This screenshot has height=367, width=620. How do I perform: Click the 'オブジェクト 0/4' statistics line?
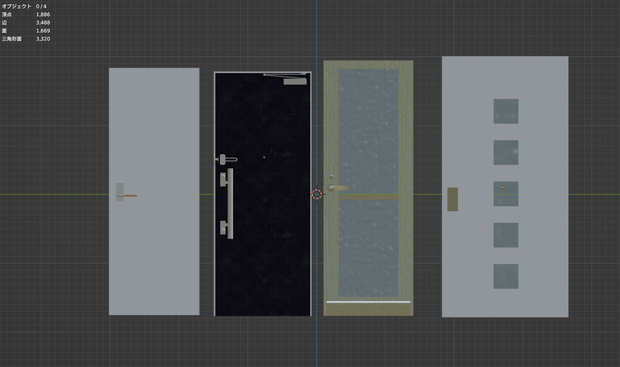[x=25, y=6]
